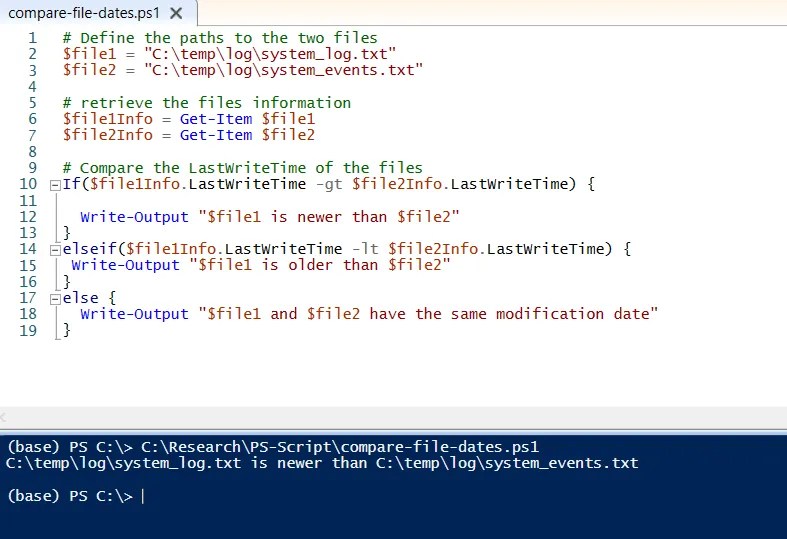The height and width of the screenshot is (539, 787).
Task: Click $file2Info variable on line 7
Action: click(107, 135)
